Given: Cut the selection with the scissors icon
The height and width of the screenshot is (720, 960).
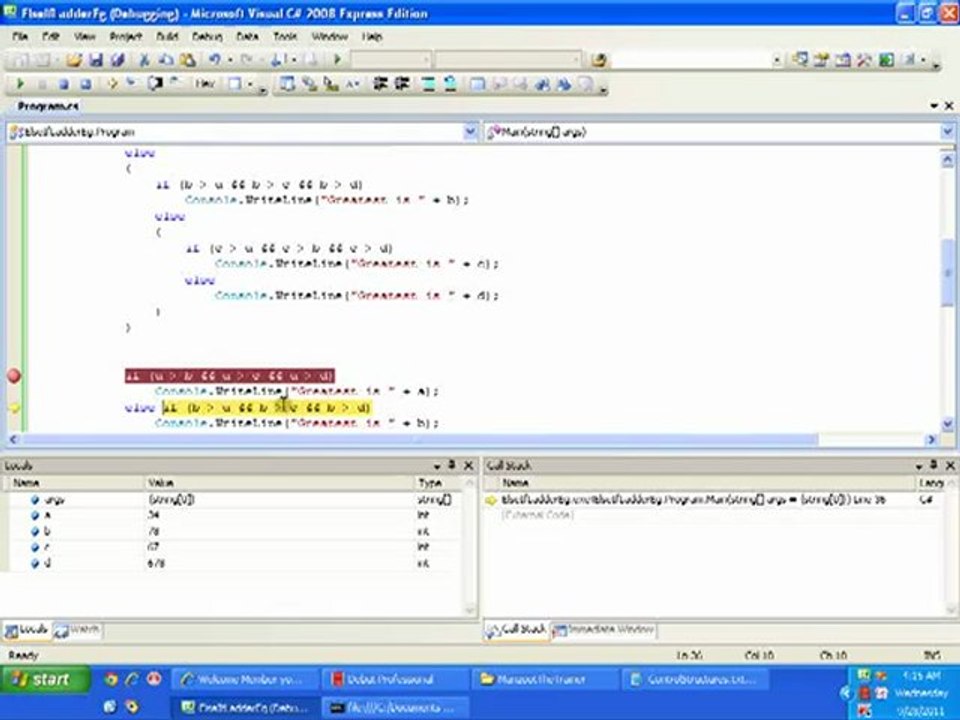Looking at the screenshot, I should tap(144, 60).
